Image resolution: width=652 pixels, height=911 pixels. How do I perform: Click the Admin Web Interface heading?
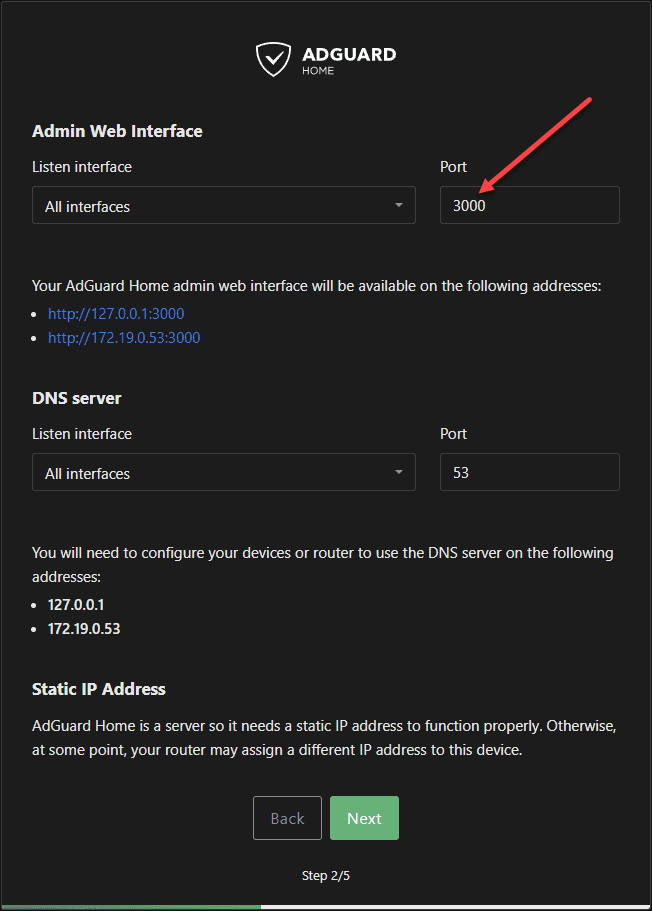click(117, 131)
